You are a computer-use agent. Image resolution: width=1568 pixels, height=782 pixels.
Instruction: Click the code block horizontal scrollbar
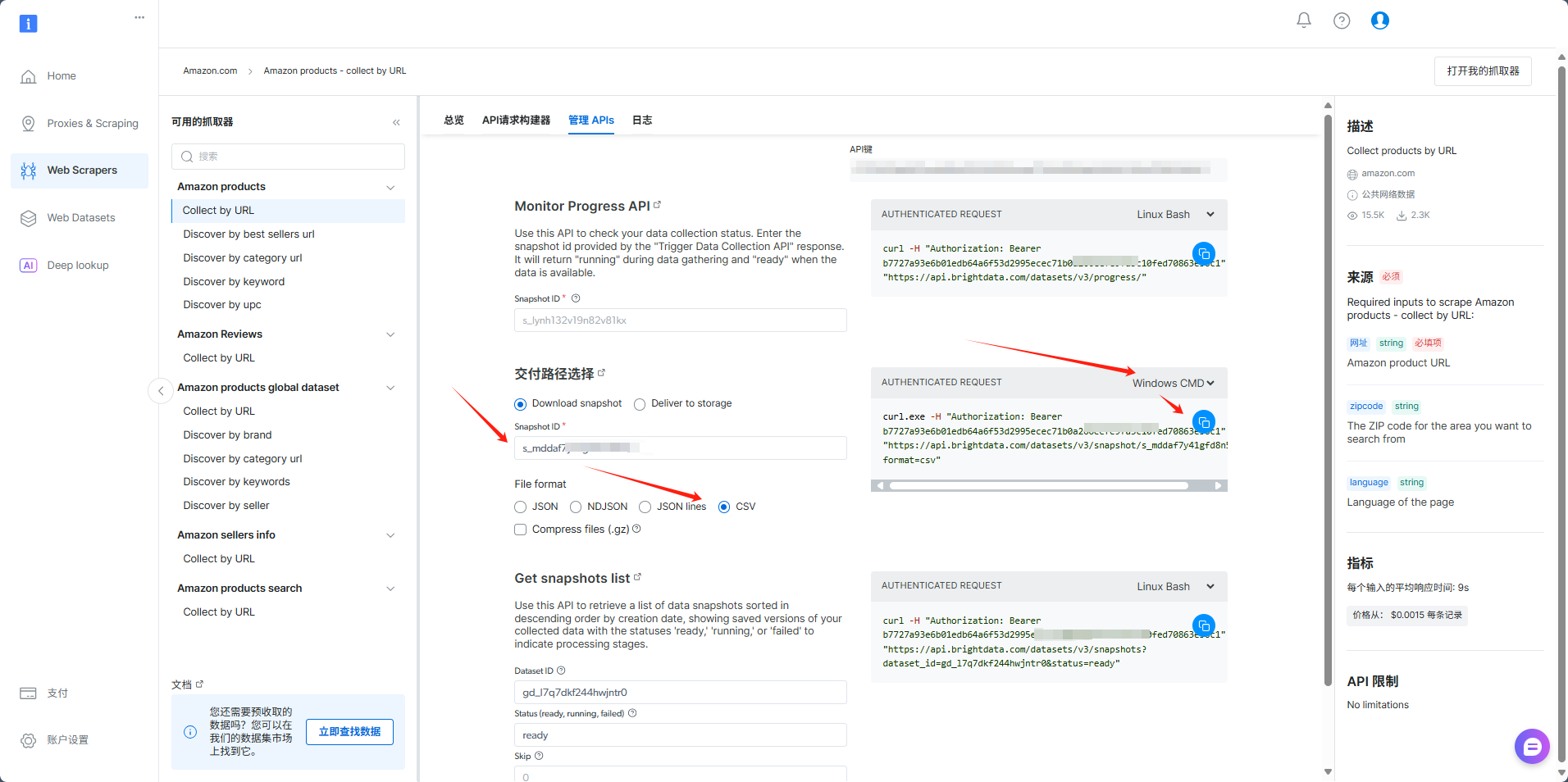click(1038, 486)
